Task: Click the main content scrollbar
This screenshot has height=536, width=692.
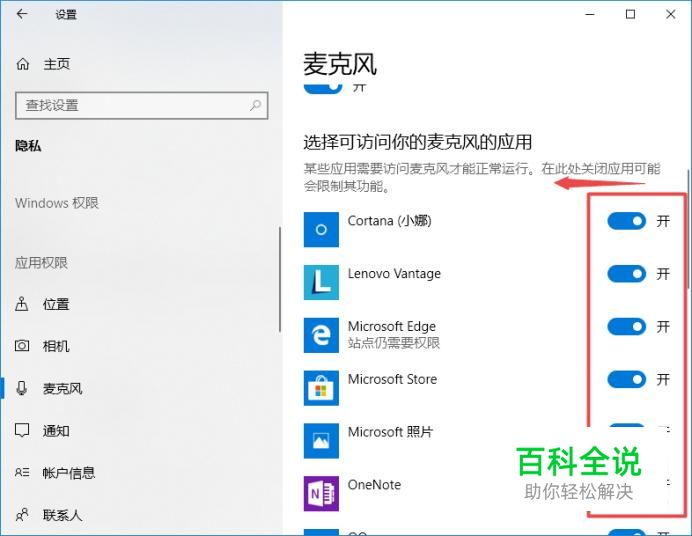Action: (688, 228)
